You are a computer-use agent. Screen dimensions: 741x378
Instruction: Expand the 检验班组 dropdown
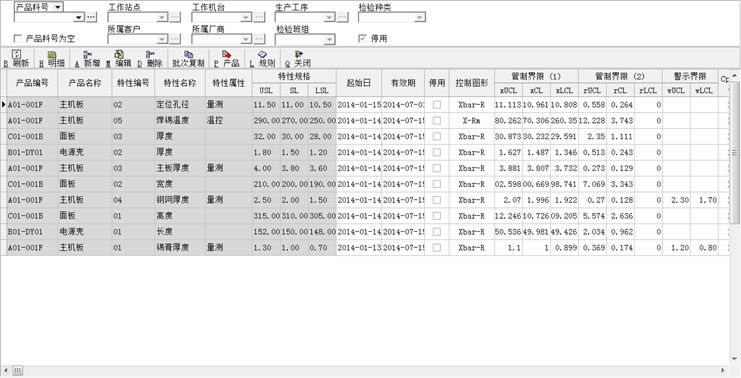[x=330, y=39]
